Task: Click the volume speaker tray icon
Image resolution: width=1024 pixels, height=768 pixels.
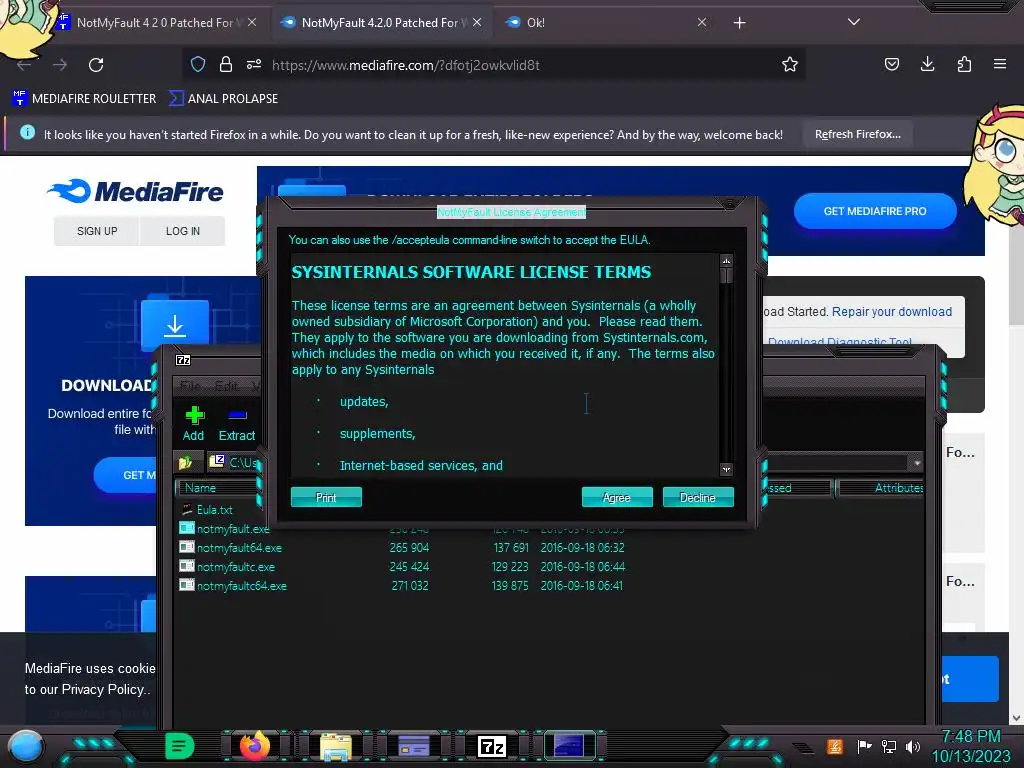Action: (x=913, y=746)
